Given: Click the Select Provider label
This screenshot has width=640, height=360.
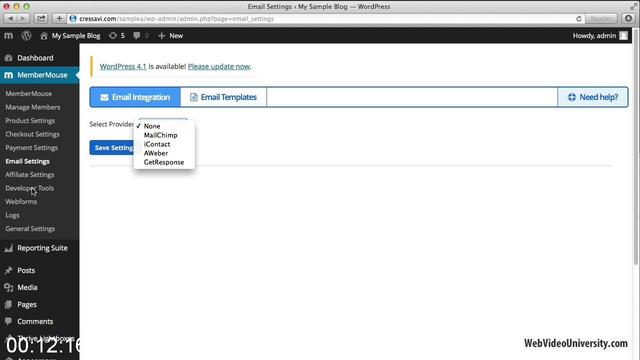Looking at the screenshot, I should (x=111, y=124).
